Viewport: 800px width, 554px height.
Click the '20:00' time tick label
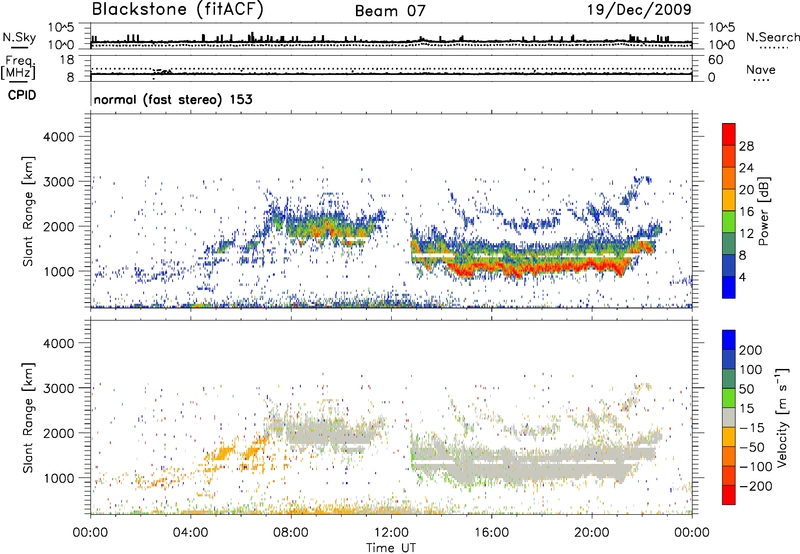pos(592,533)
